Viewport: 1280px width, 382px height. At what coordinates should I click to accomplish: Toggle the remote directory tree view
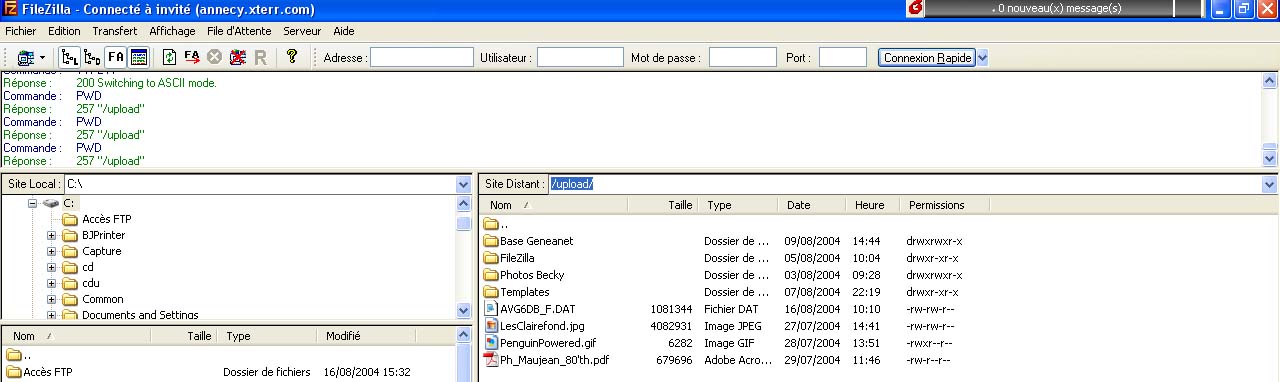coord(92,57)
